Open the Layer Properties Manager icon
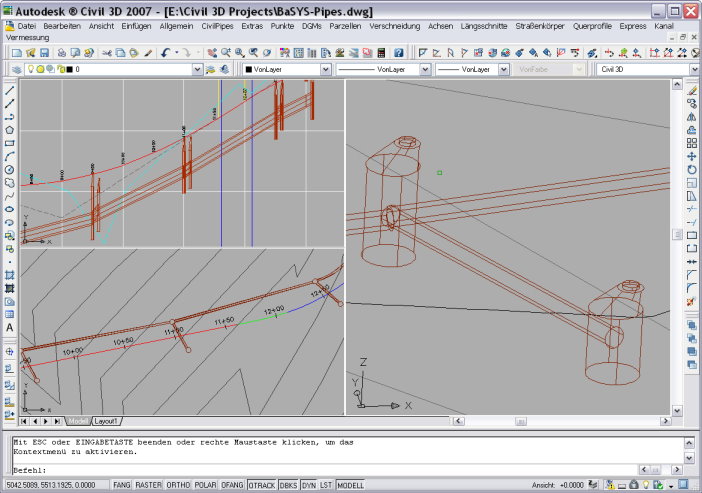 (x=15, y=70)
